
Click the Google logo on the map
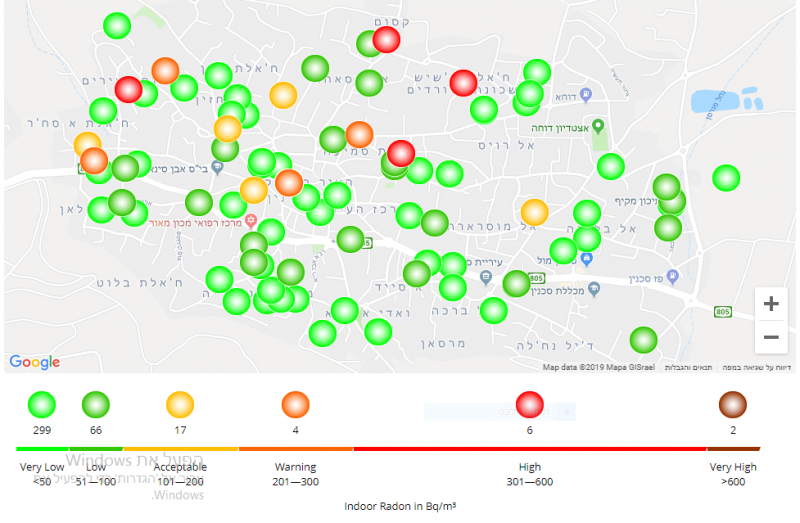pos(35,362)
